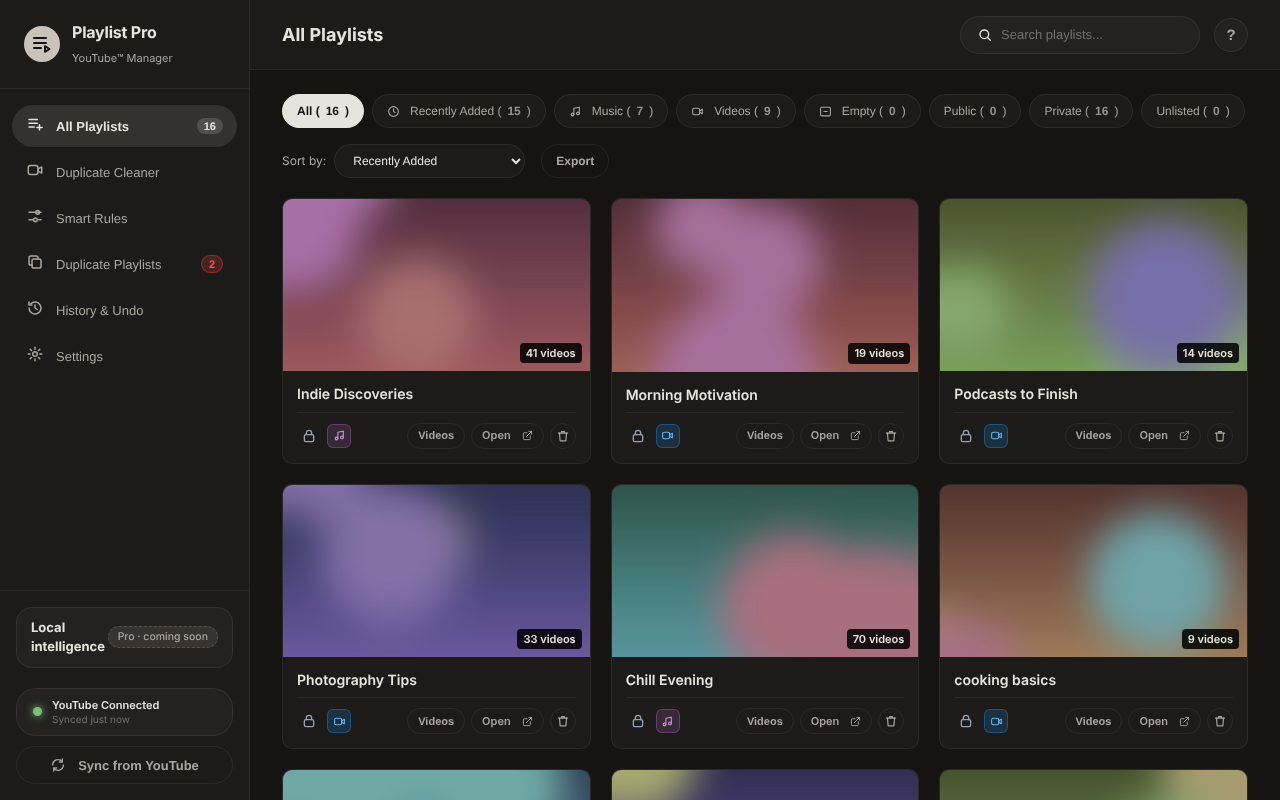Click the video type icon on Morning Motivation
The image size is (1280, 800).
click(x=668, y=436)
